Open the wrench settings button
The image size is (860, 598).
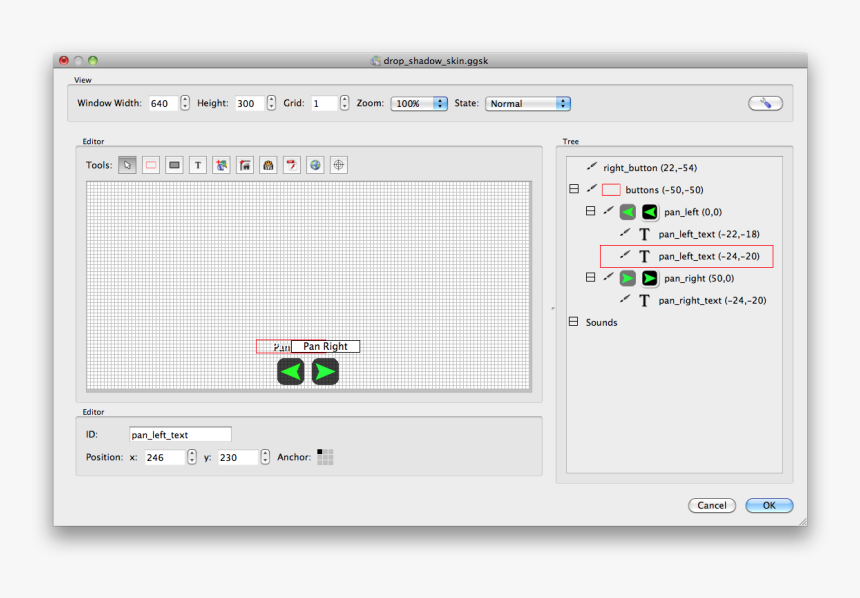(765, 103)
